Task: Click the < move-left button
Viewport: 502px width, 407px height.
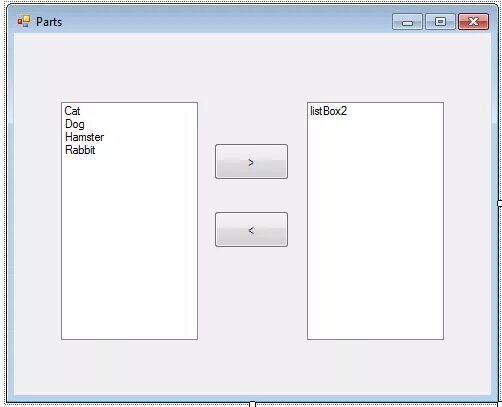Action: coord(251,230)
